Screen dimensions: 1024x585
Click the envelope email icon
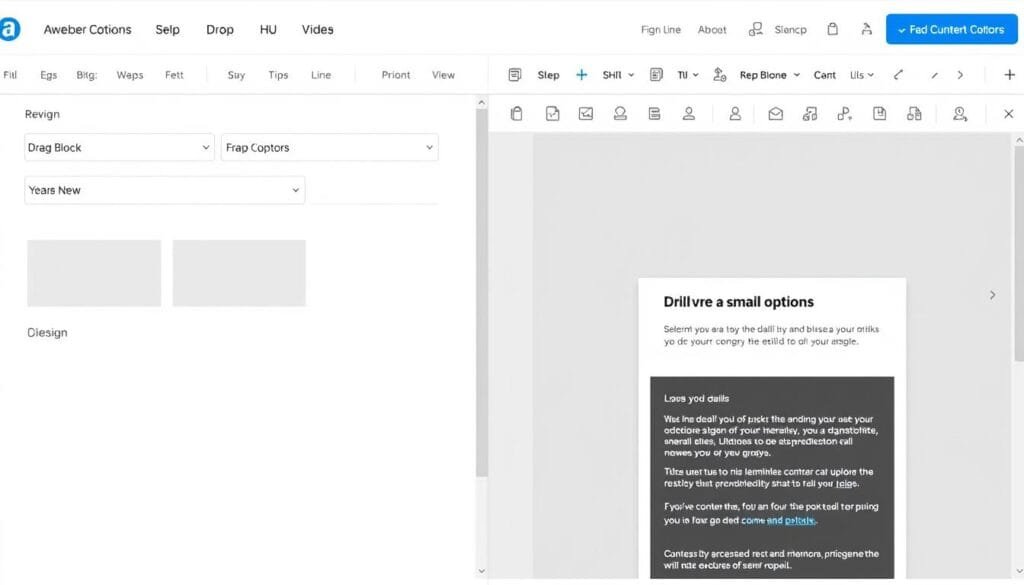point(775,114)
